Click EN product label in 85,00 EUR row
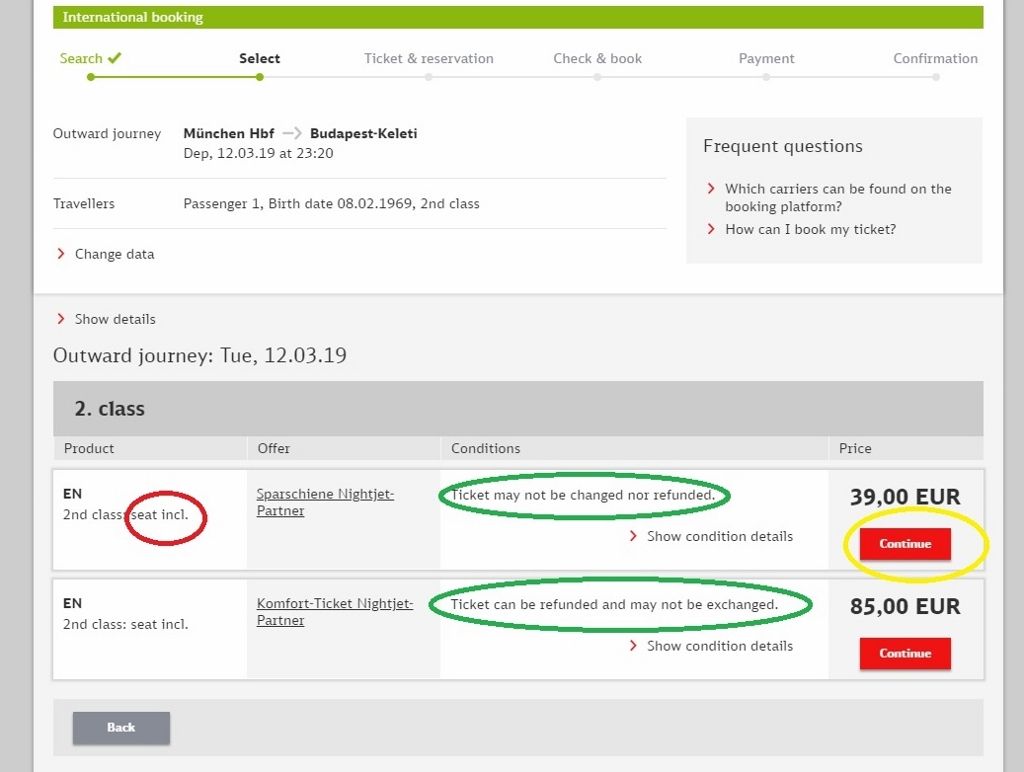Screen dimensions: 1024x772 click(72, 603)
